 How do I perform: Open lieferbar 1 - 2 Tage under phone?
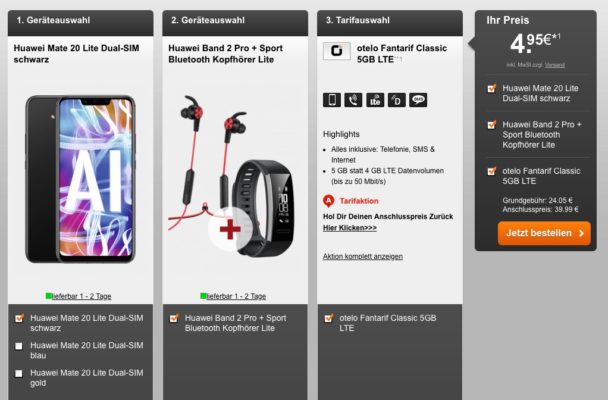coord(81,296)
